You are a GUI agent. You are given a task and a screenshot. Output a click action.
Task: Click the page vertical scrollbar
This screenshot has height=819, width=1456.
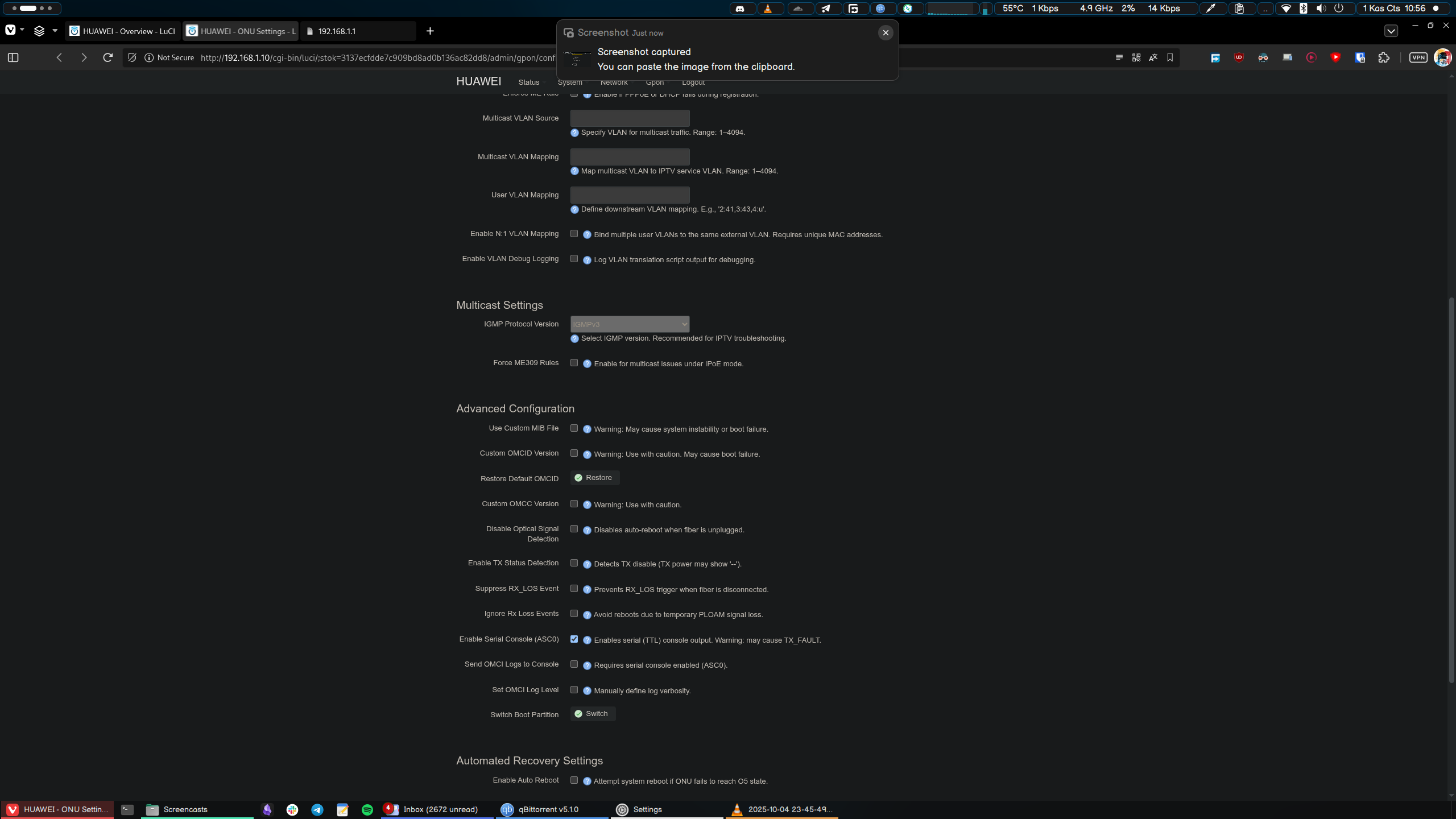pos(1451,489)
